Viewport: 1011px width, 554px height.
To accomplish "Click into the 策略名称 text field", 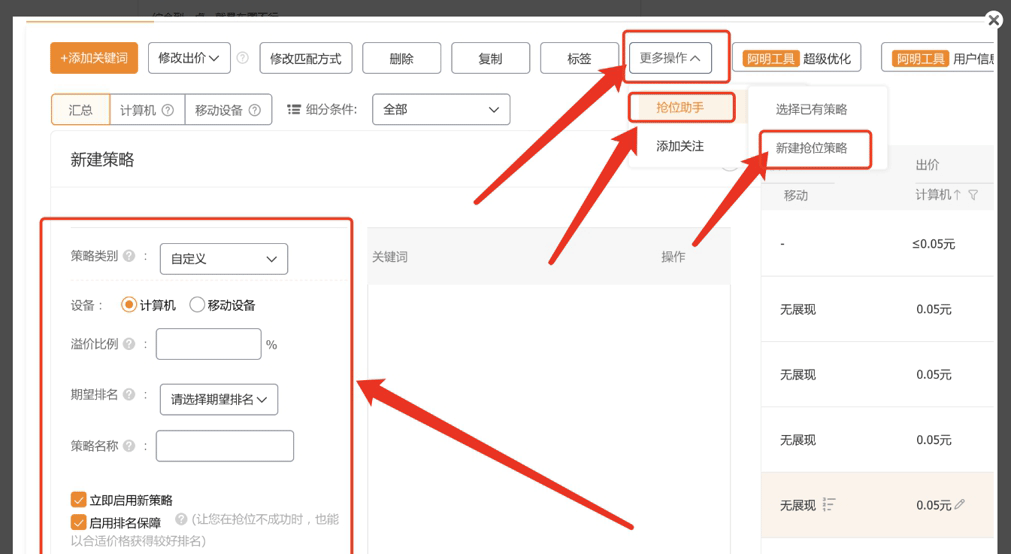I will click(x=225, y=446).
